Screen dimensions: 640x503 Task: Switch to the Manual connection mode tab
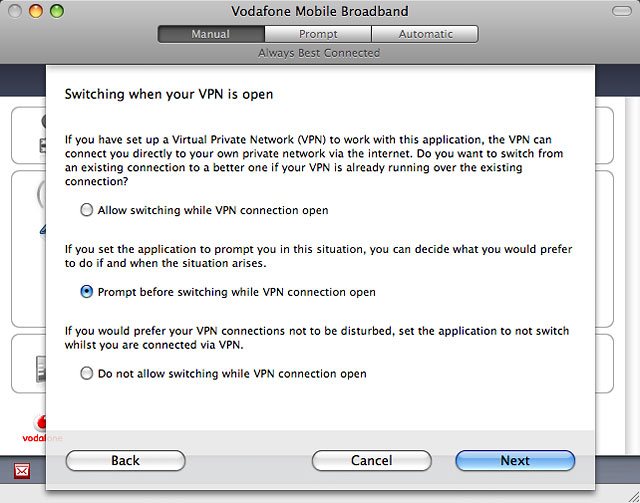click(x=210, y=34)
